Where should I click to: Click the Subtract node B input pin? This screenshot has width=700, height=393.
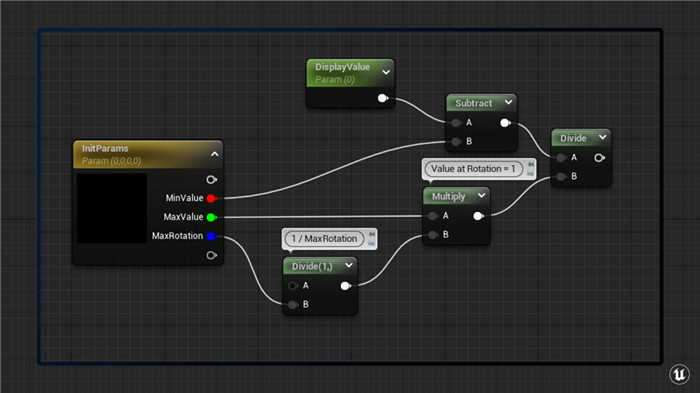[456, 142]
